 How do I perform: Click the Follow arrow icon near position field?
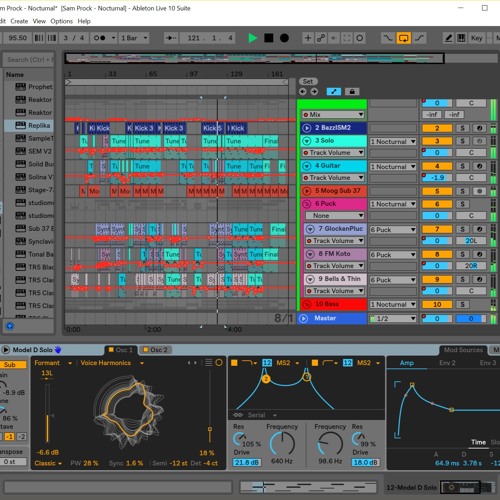pos(171,38)
